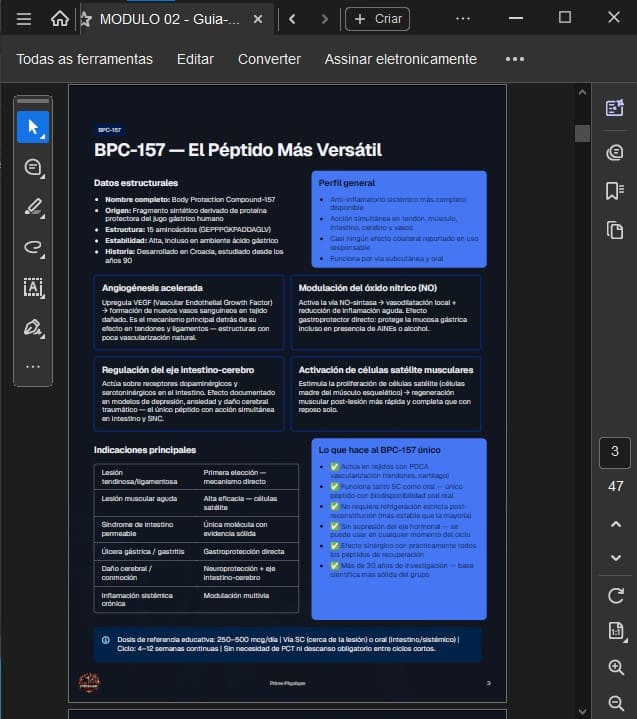Click the vertical scrollbar thumb
The image size is (637, 719).
tap(582, 133)
